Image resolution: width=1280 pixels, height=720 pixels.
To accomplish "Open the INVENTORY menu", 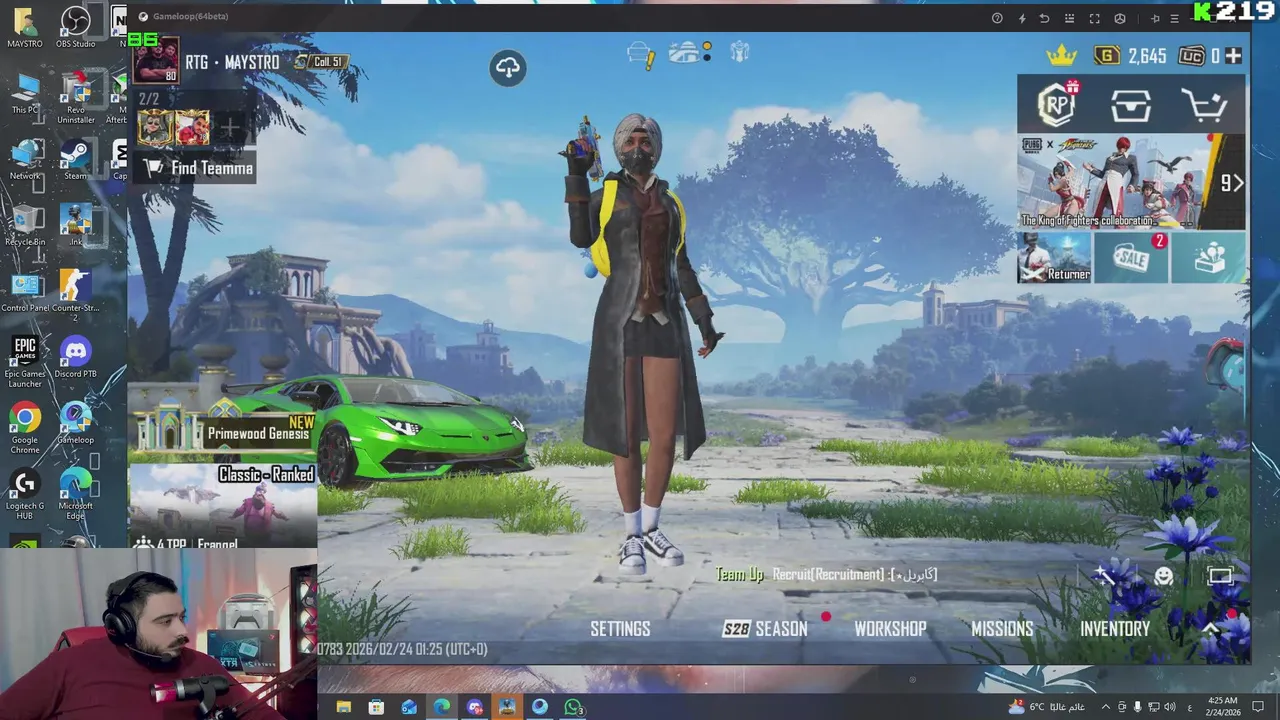I will click(x=1115, y=629).
